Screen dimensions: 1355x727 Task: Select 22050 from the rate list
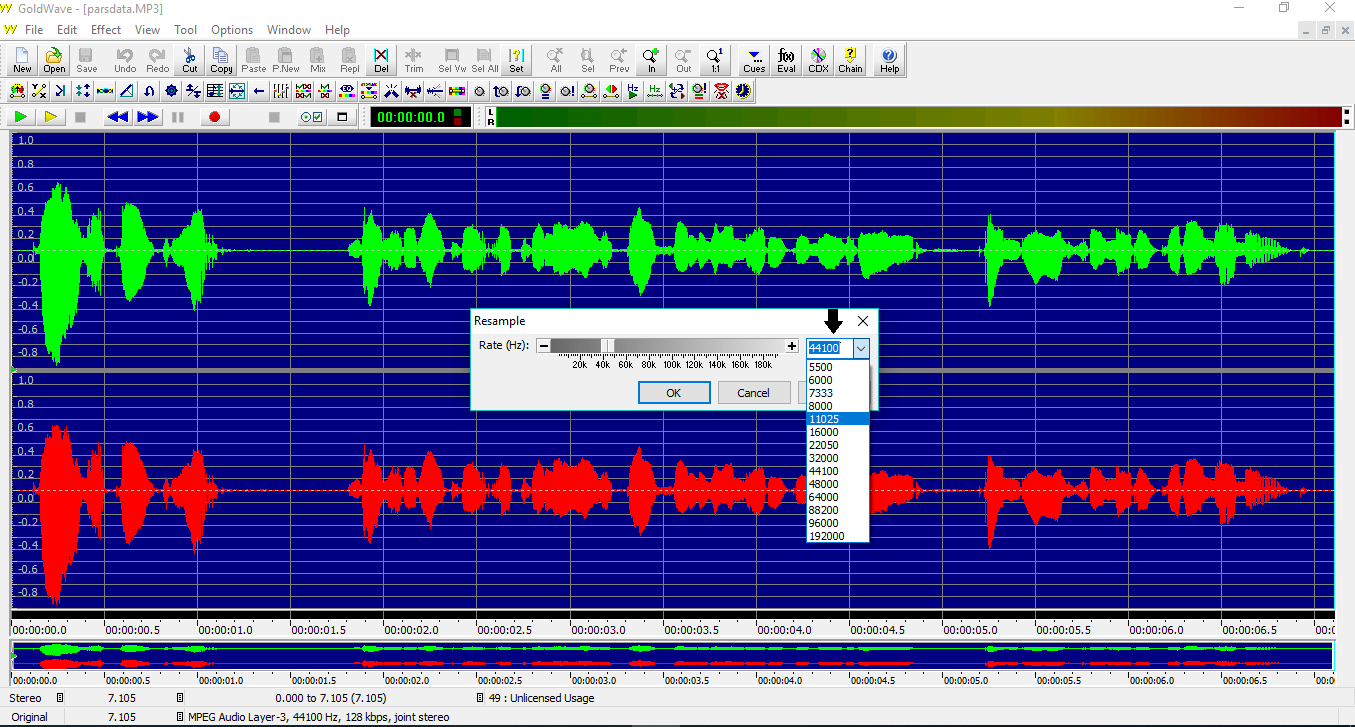coord(824,445)
